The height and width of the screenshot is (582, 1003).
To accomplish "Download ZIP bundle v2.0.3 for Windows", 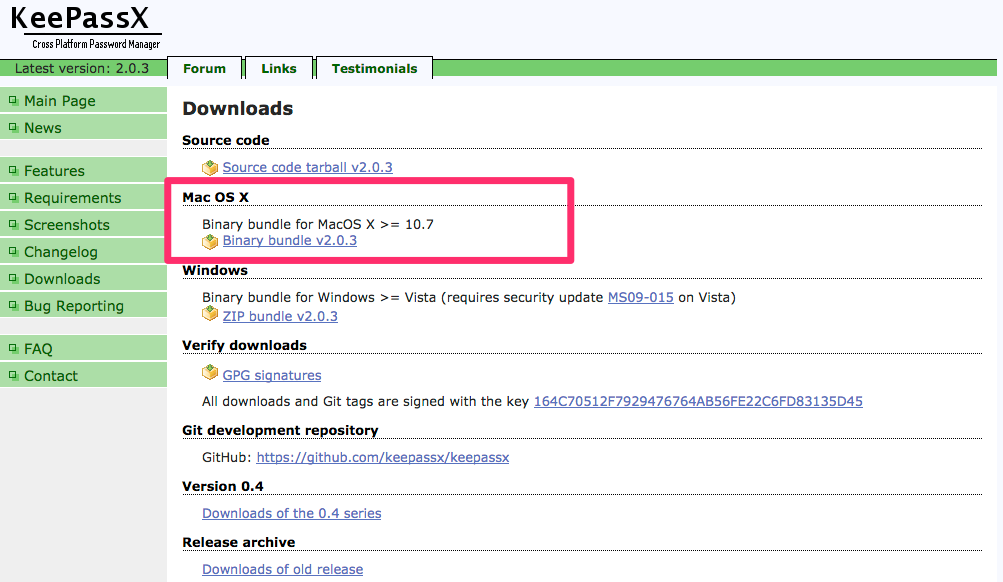I will pos(280,316).
